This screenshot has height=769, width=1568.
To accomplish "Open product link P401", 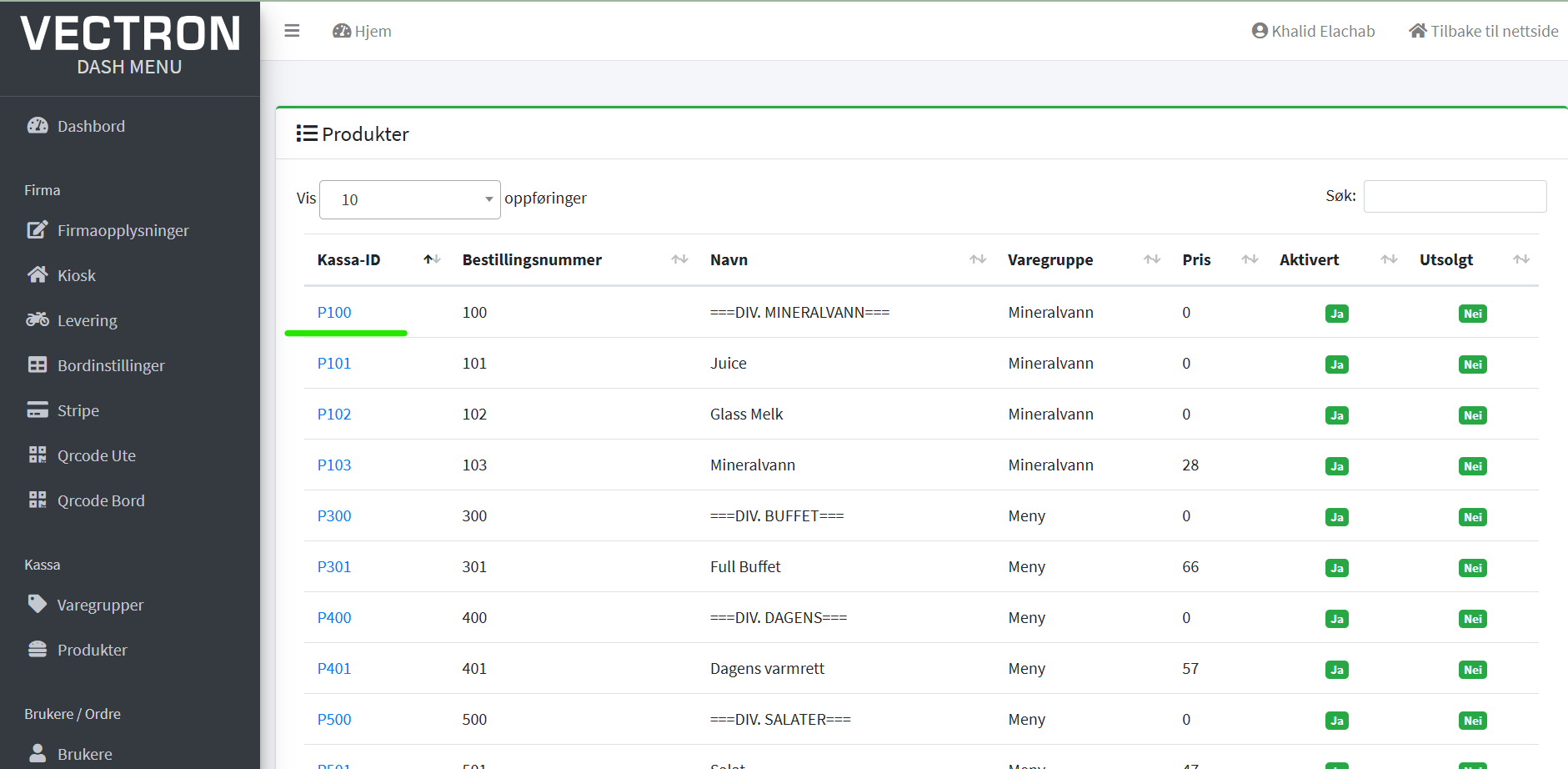I will pyautogui.click(x=334, y=668).
